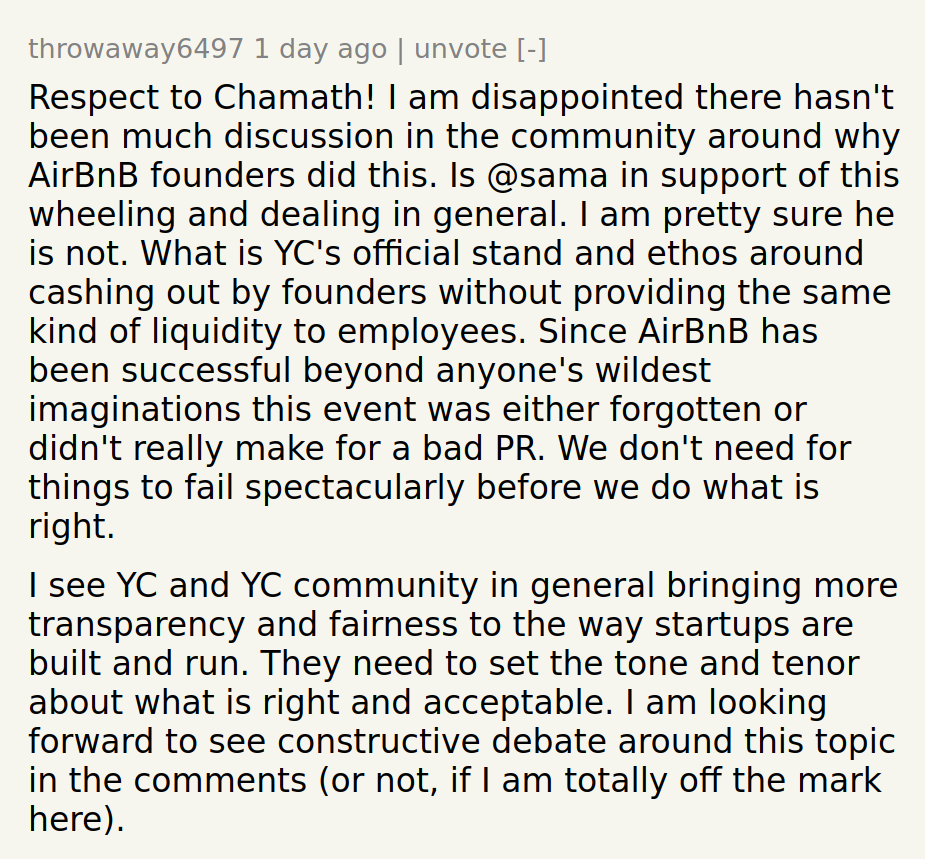Image resolution: width=925 pixels, height=859 pixels.
Task: Click the word 'imaginations' in first paragraph
Action: (x=135, y=409)
